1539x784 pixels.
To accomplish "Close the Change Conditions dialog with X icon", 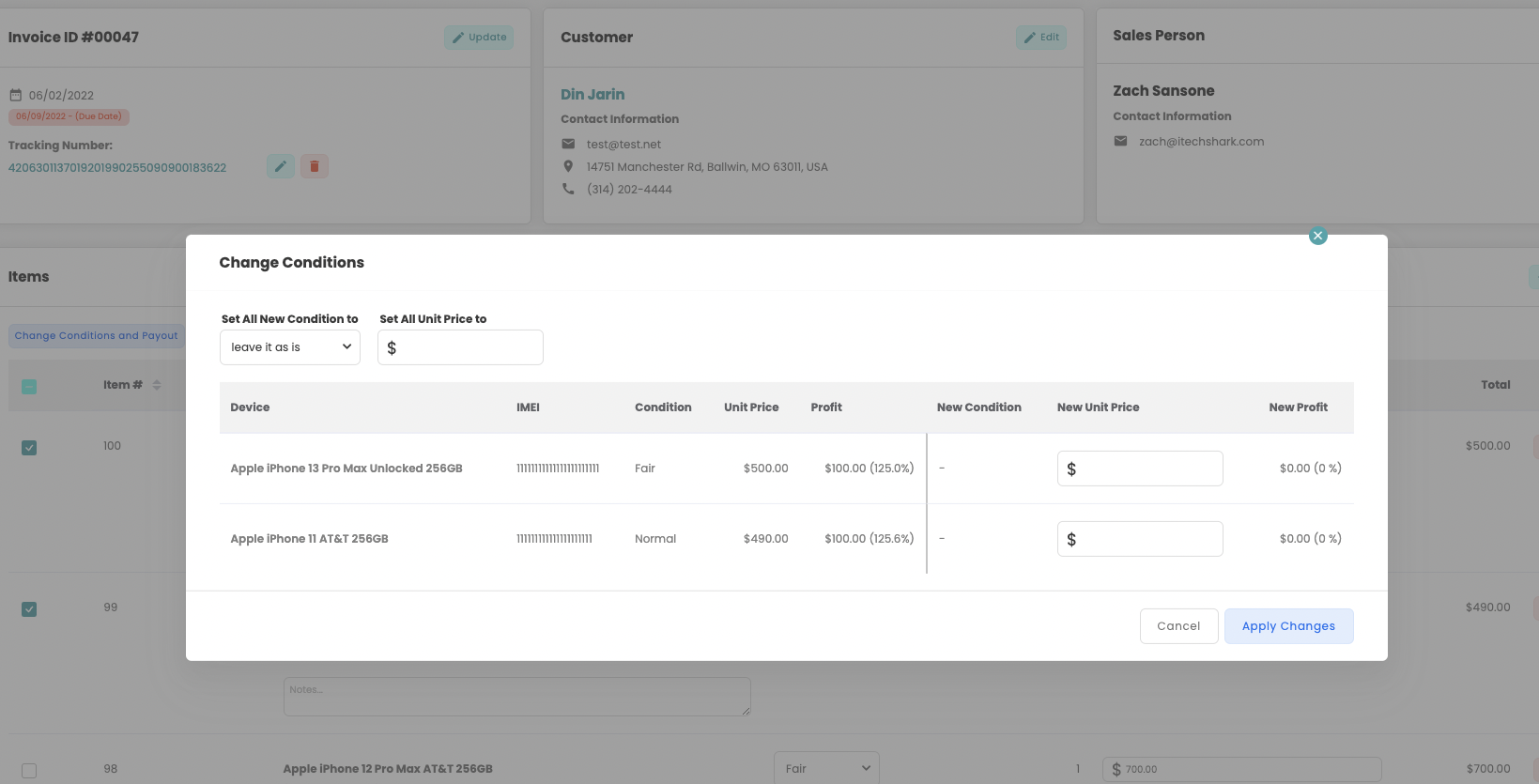I will pyautogui.click(x=1318, y=236).
